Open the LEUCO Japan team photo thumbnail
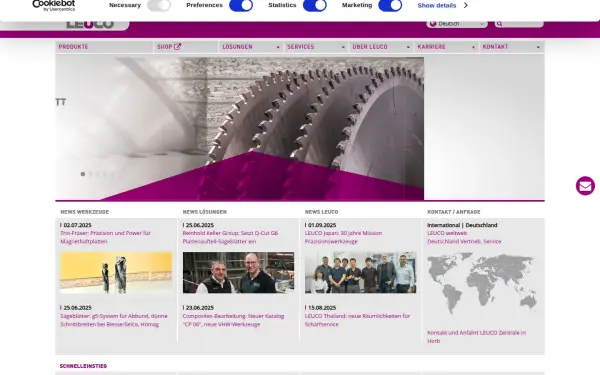This screenshot has height=375, width=600. tap(360, 272)
